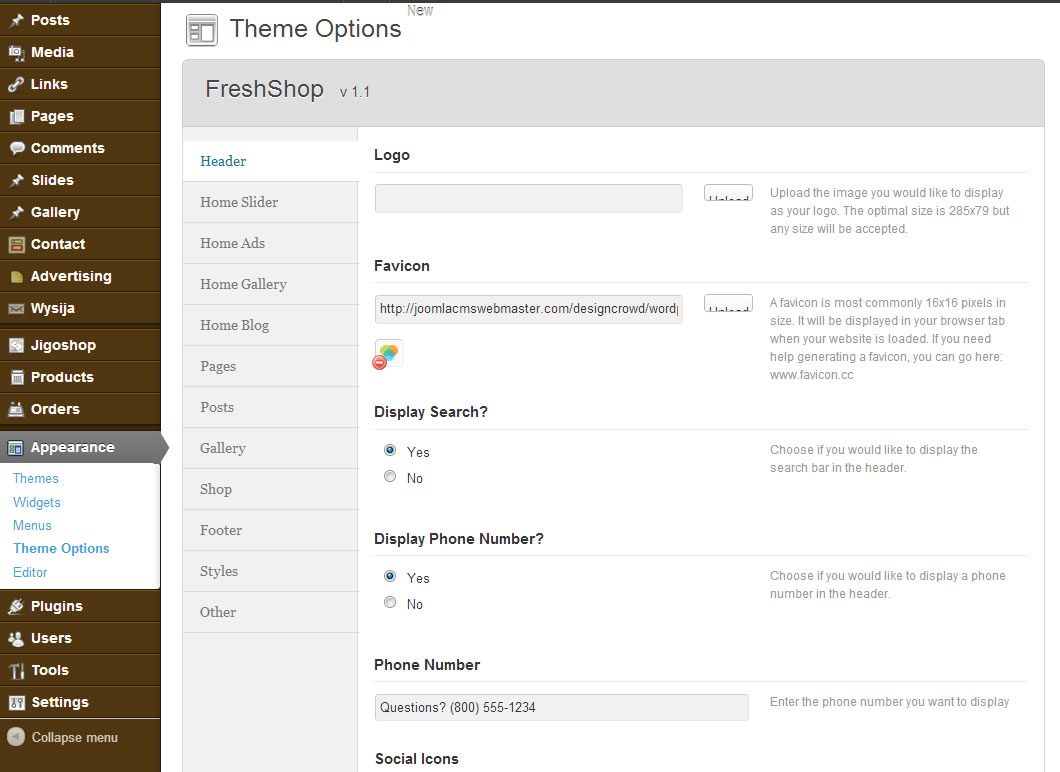Click the Theme Options page title icon
Viewport: 1060px width, 772px height.
pos(201,30)
